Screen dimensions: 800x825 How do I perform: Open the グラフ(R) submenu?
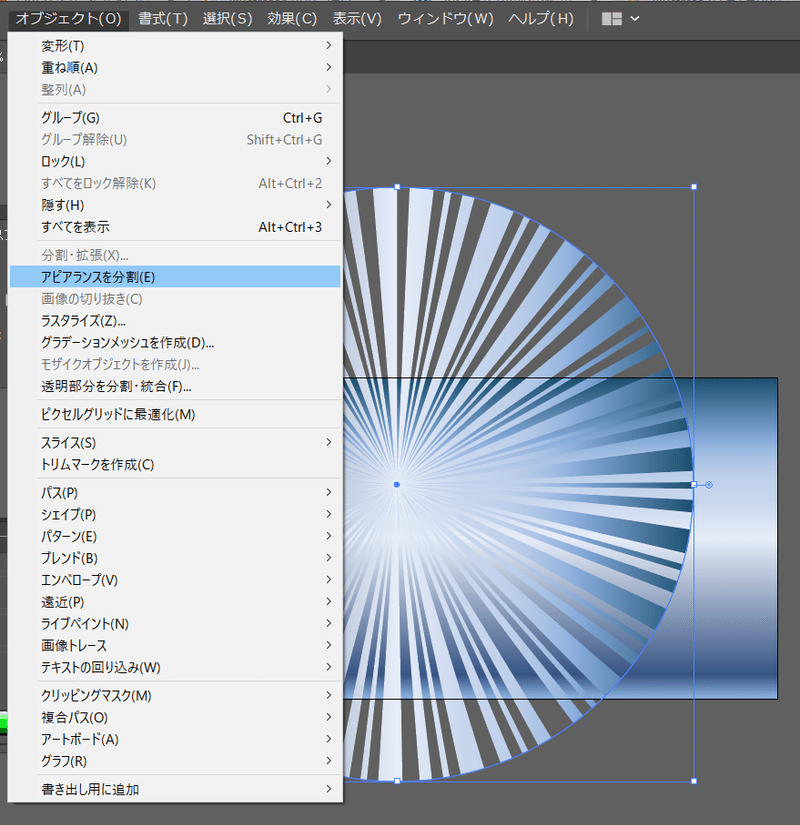point(175,761)
